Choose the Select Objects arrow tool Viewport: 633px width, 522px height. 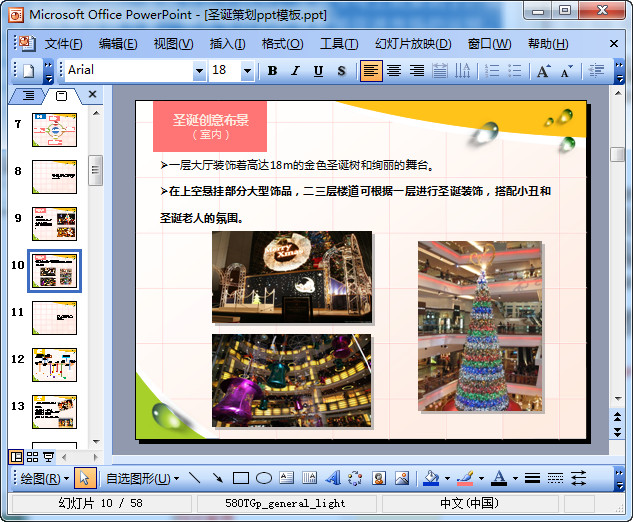[84, 478]
